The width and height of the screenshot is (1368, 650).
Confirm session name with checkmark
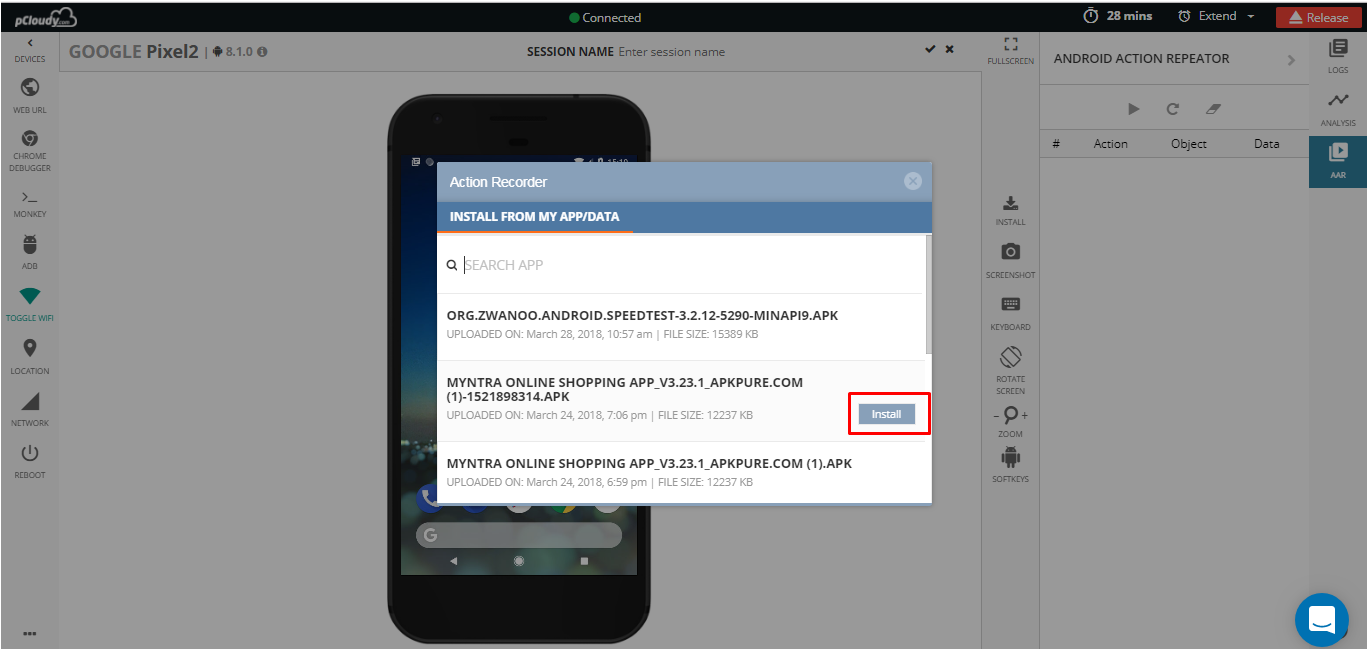930,49
